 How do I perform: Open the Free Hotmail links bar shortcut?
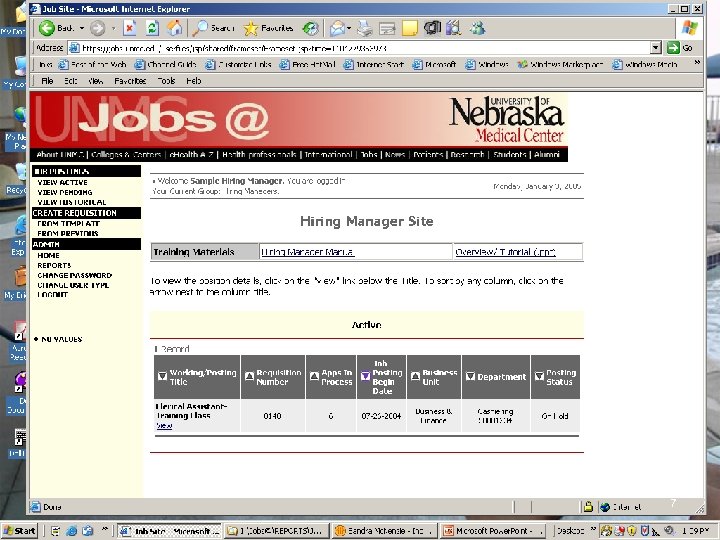tap(308, 65)
